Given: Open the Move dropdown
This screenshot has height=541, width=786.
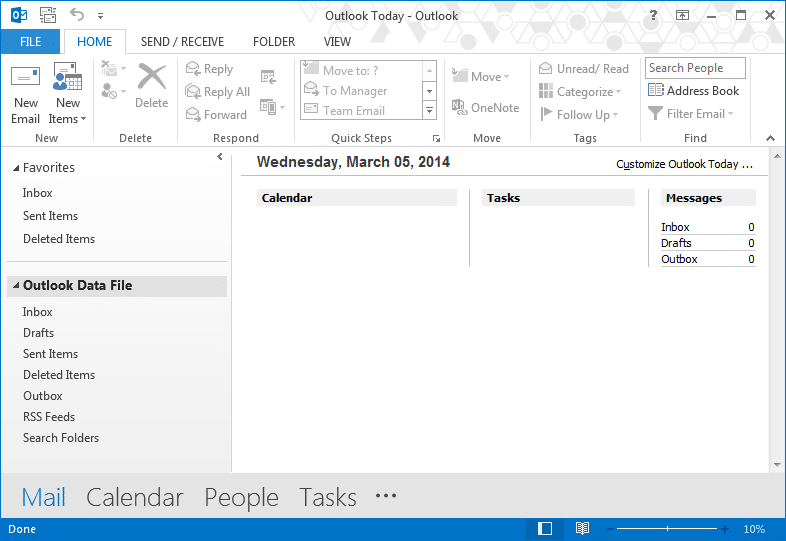Looking at the screenshot, I should pyautogui.click(x=480, y=77).
